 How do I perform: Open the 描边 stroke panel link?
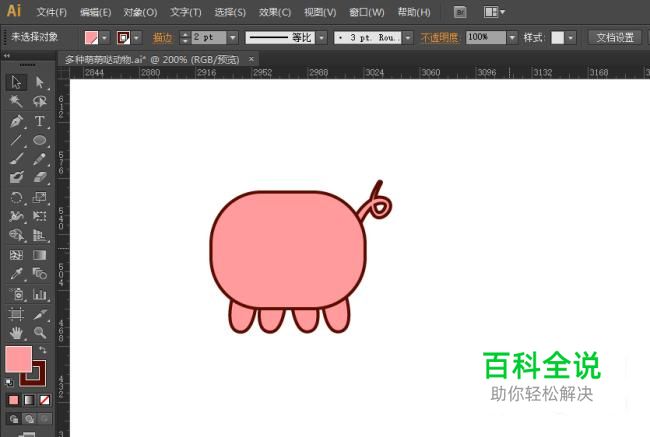162,38
